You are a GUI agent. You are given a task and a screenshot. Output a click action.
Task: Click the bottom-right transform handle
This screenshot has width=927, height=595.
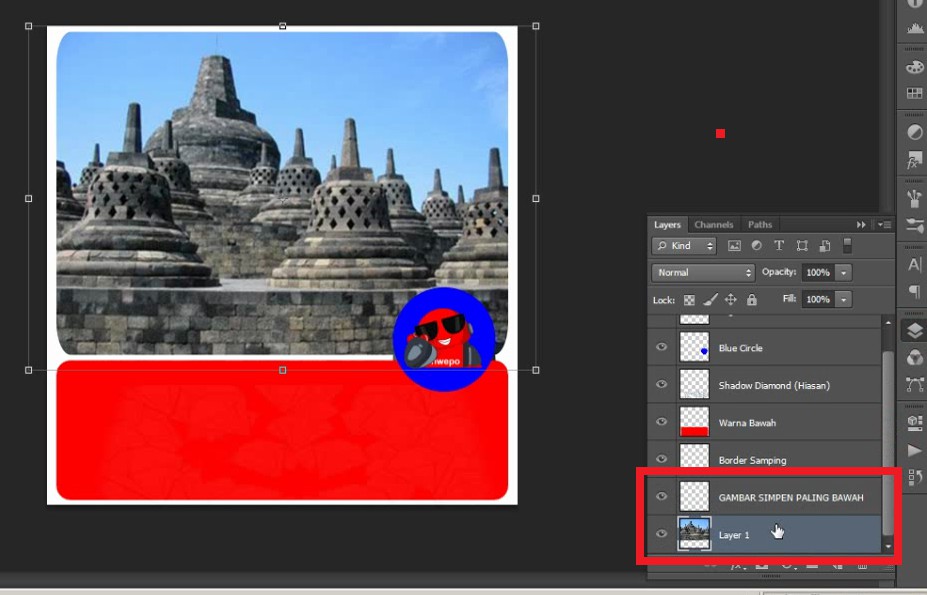[x=536, y=370]
